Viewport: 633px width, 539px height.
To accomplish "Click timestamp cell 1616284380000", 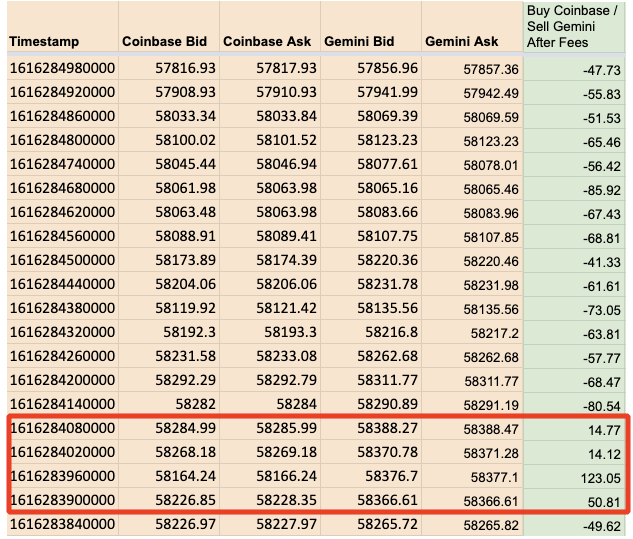I will tap(62, 308).
